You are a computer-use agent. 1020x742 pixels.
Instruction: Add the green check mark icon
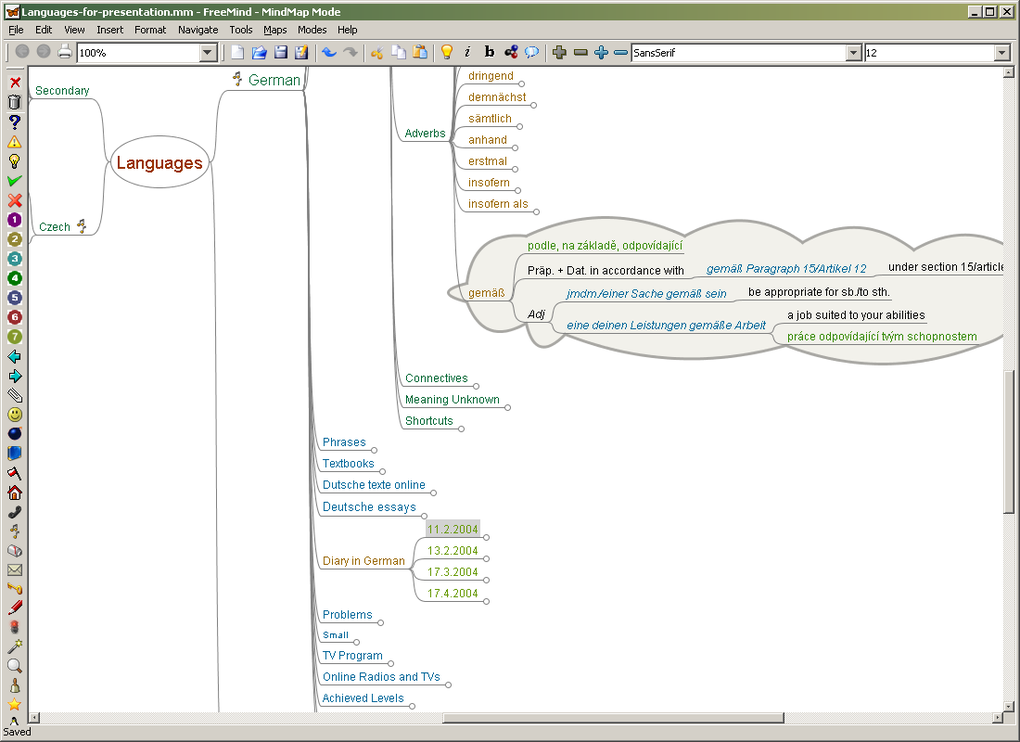(14, 180)
